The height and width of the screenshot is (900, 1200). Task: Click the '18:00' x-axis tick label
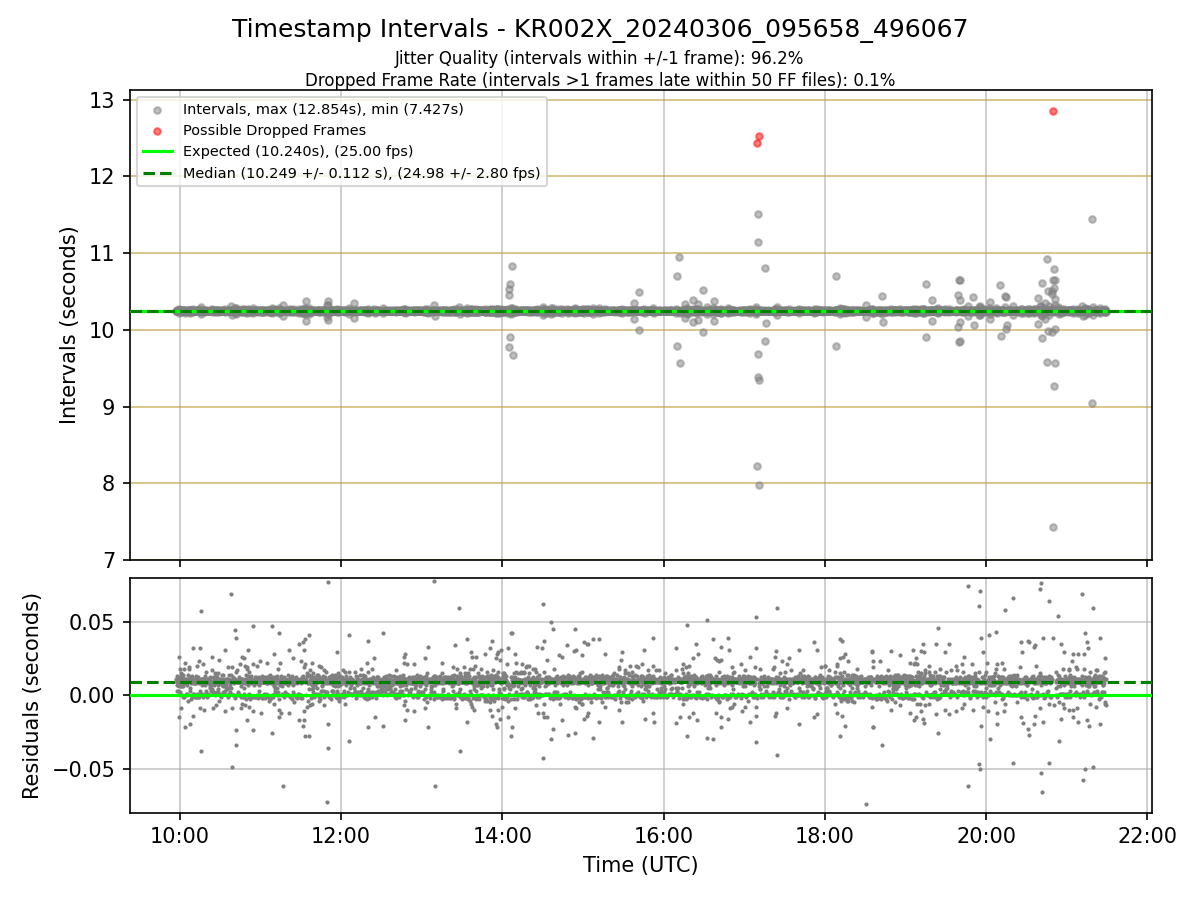click(x=825, y=836)
